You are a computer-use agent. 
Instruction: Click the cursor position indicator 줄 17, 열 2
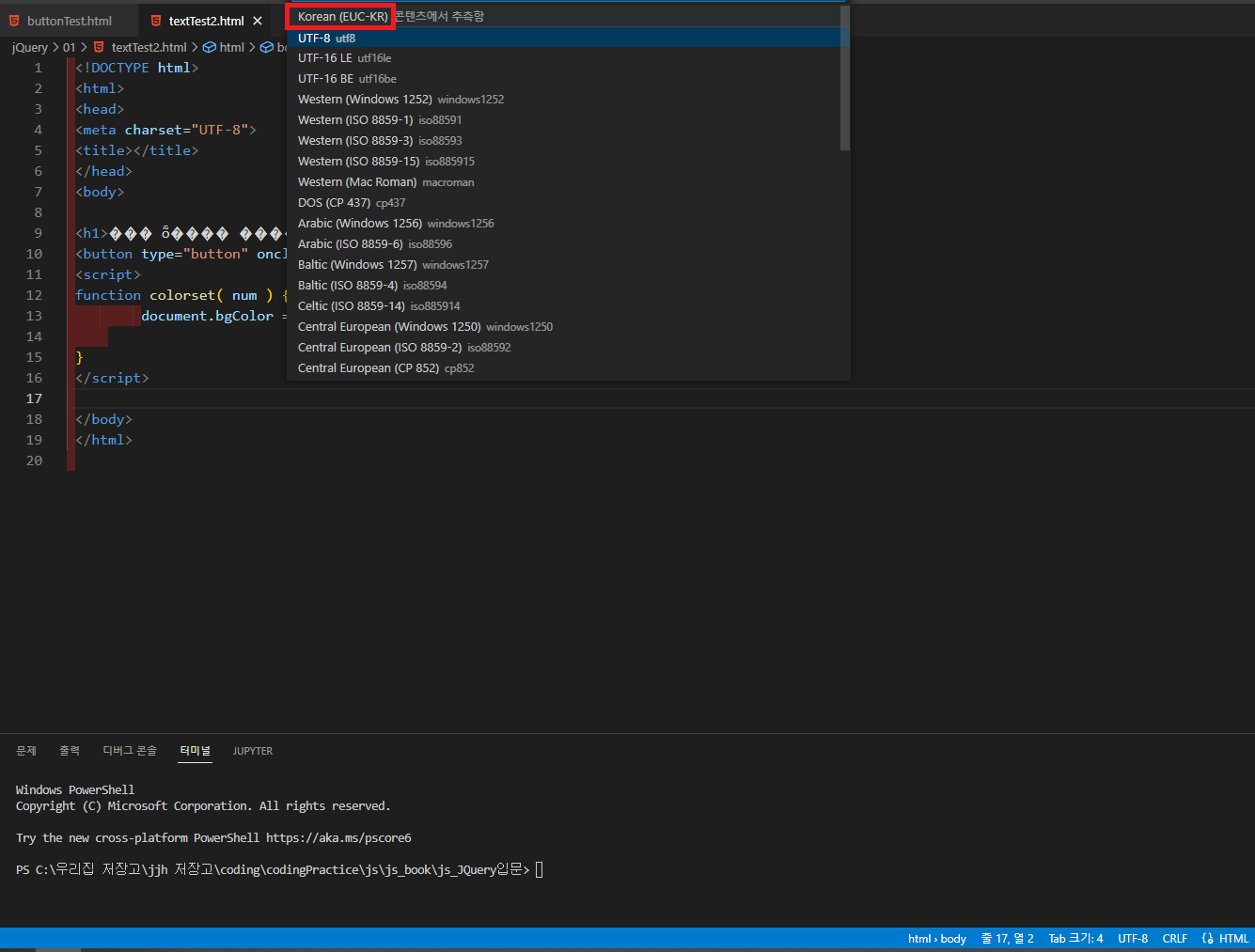(x=1006, y=938)
